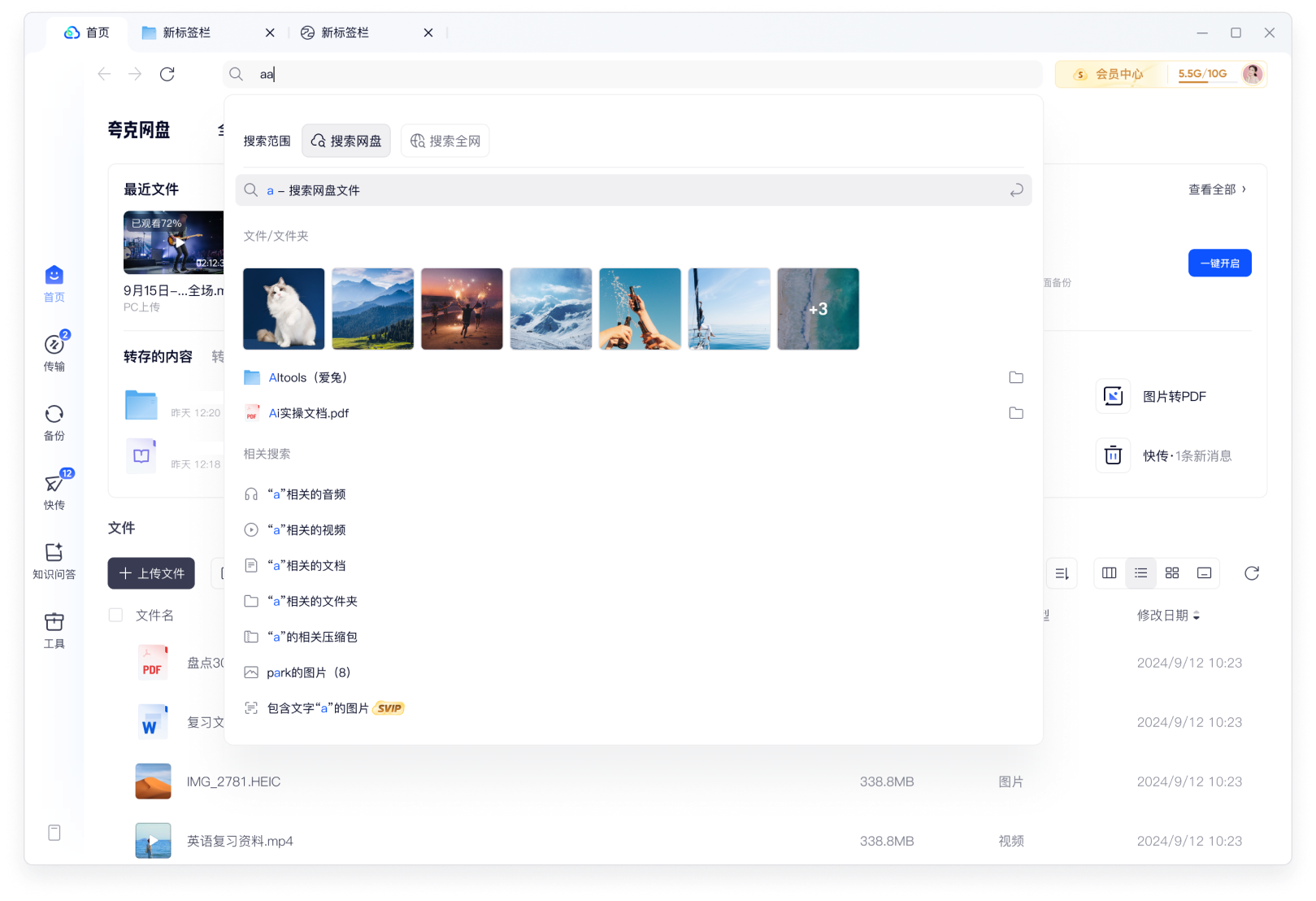Open 快传 1条新消息 shortcut

(1164, 455)
